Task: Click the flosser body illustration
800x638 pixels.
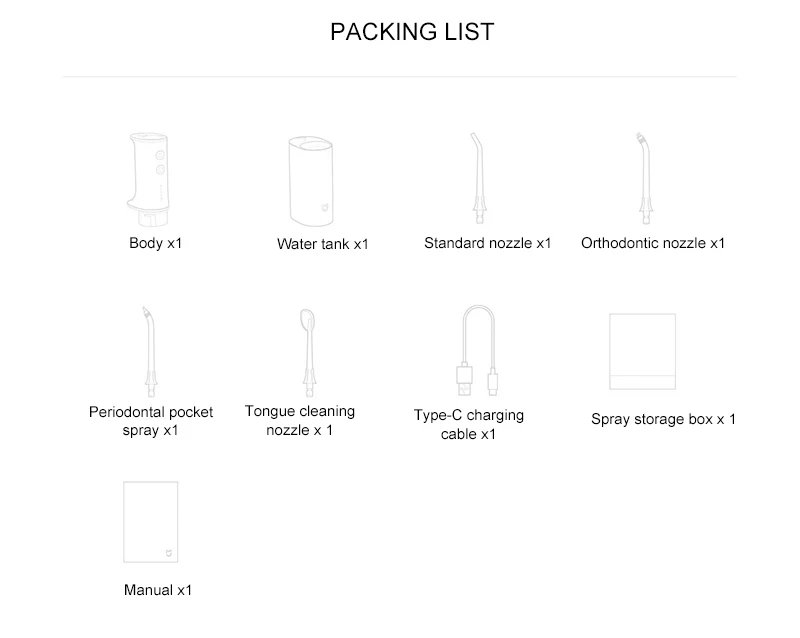Action: click(x=147, y=179)
